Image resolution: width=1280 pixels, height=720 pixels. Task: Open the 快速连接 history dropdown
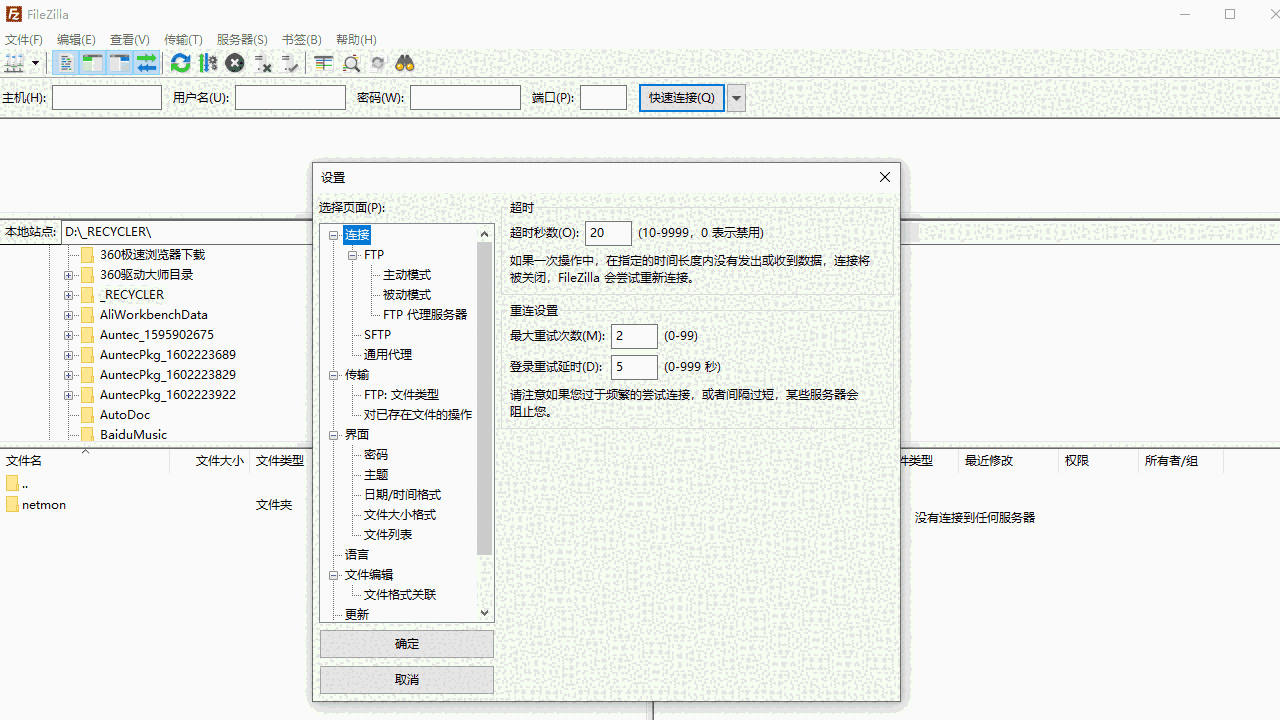(x=735, y=97)
